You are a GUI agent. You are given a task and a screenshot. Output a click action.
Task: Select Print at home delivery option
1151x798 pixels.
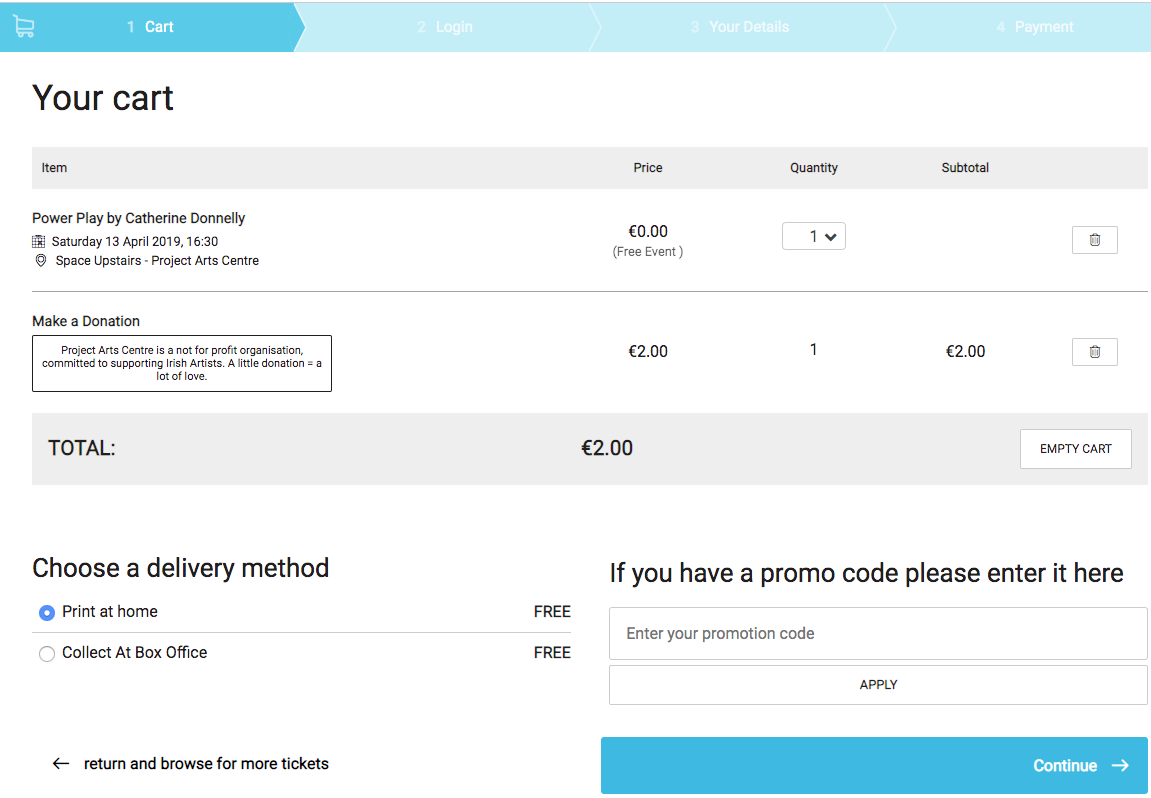click(47, 612)
